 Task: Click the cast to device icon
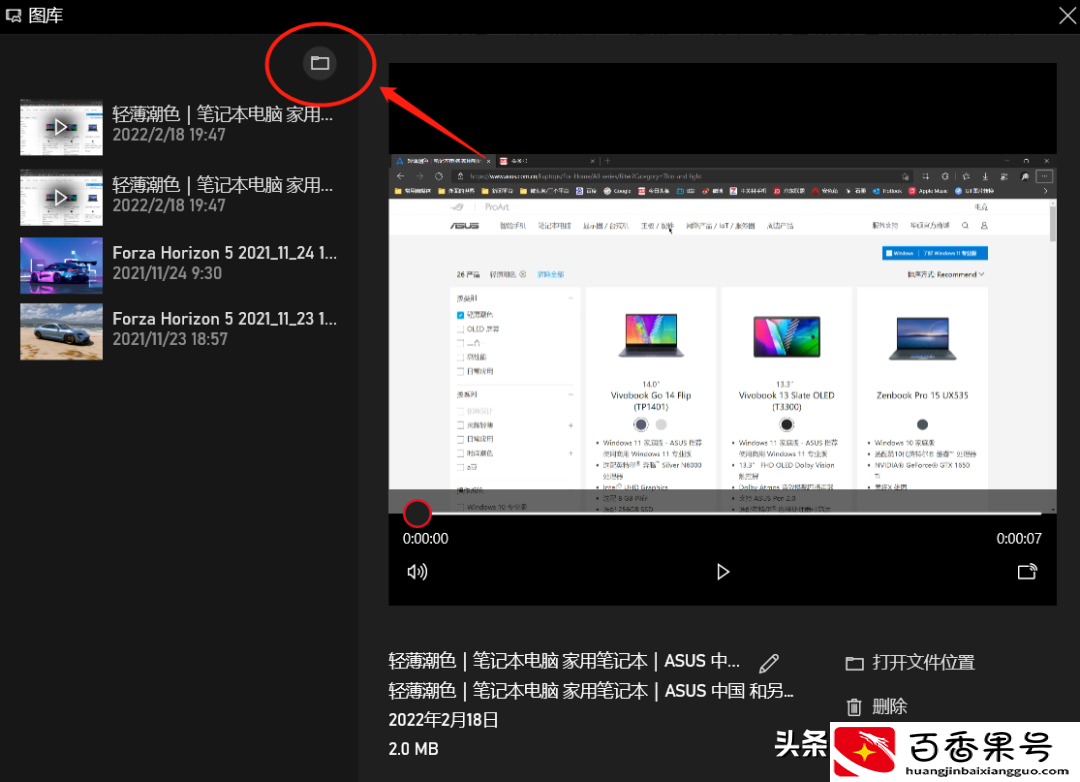1027,572
